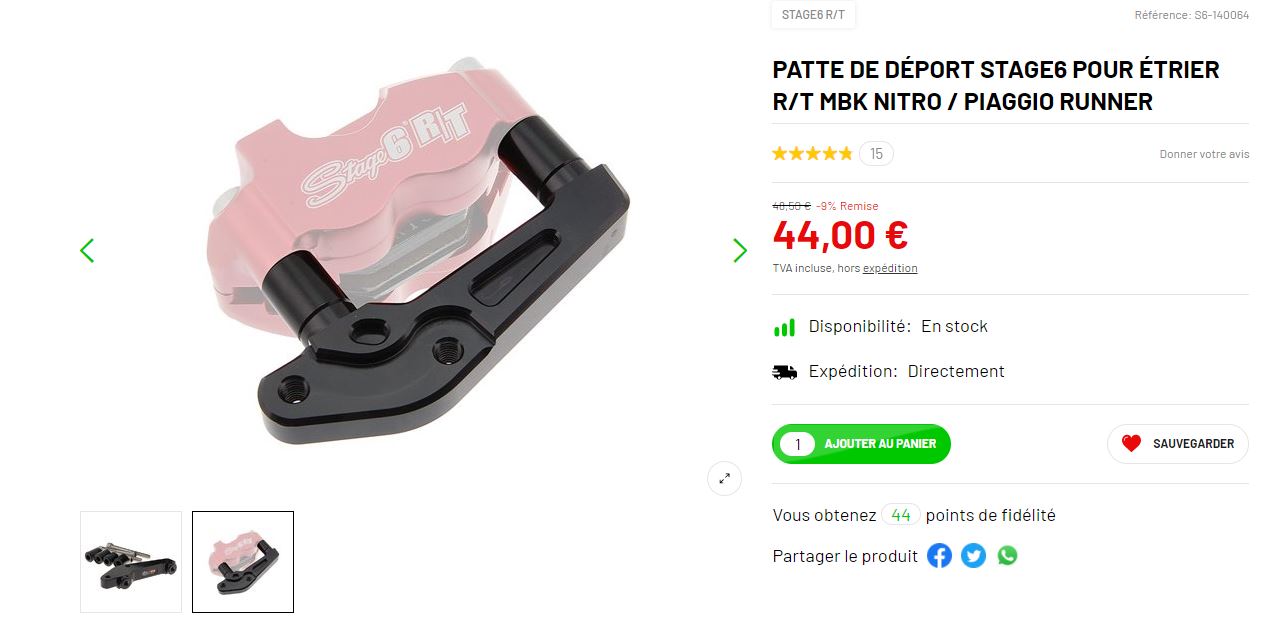Screen dimensions: 1281x641
Task: Open fullscreen image view with expand icon
Action: point(725,478)
